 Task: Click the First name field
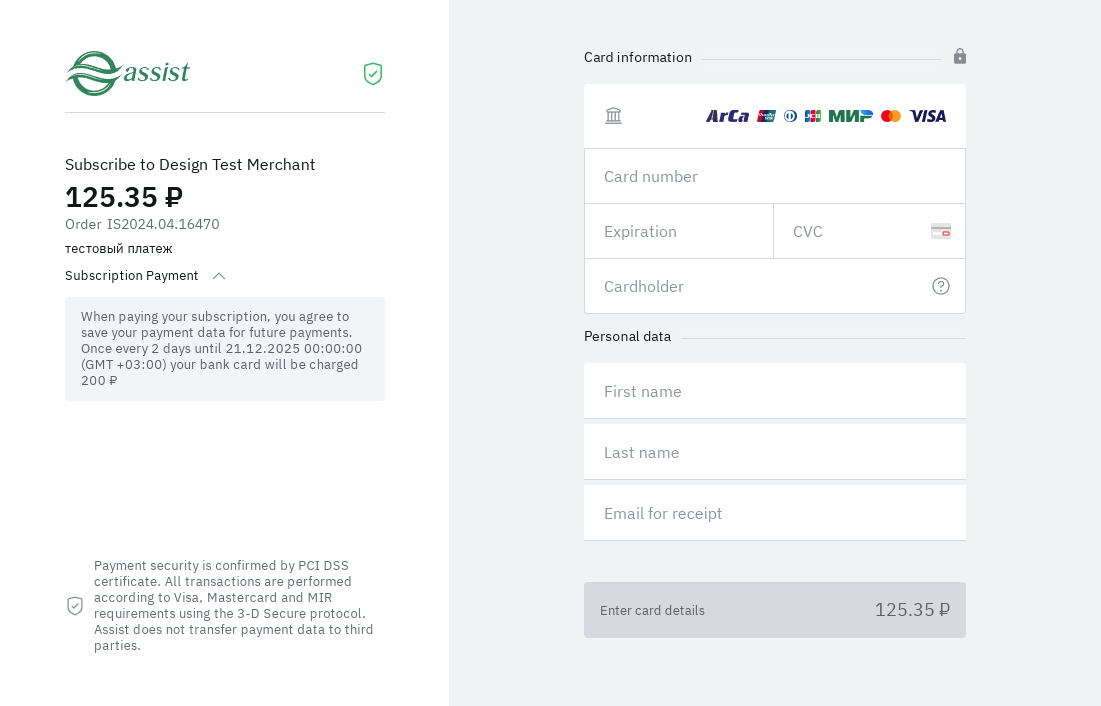(774, 391)
